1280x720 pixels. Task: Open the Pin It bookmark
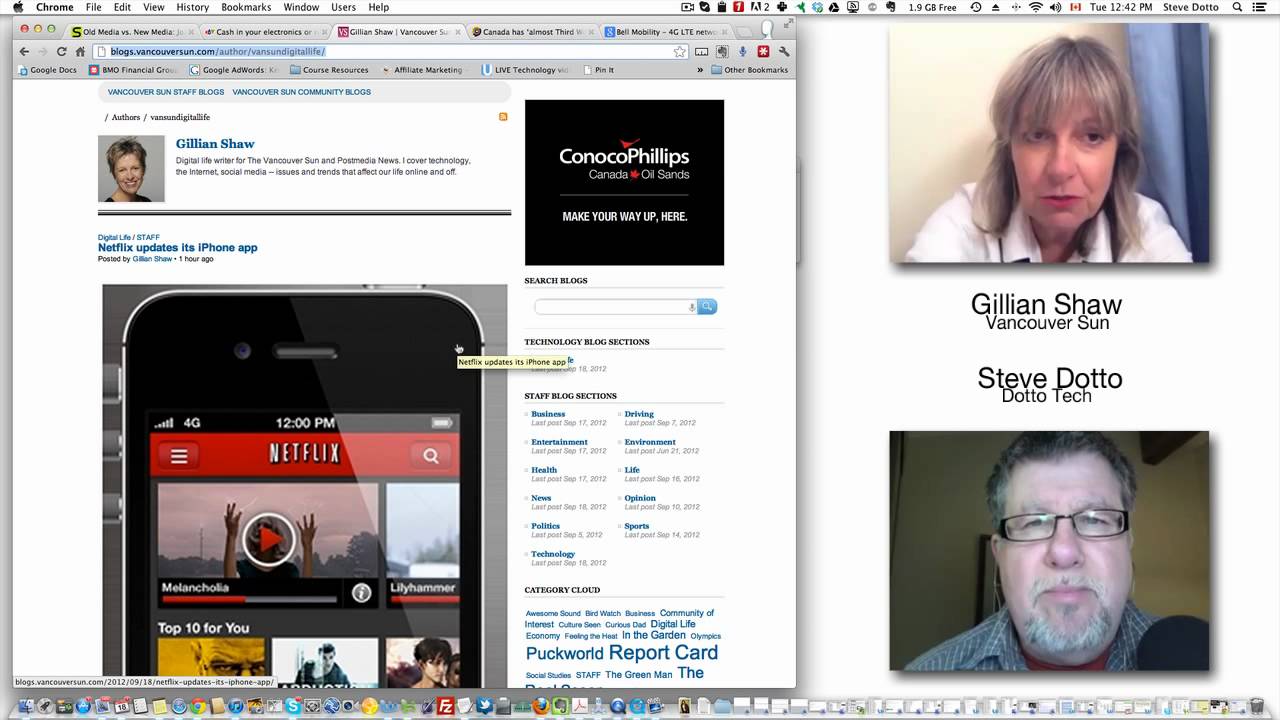tap(598, 70)
